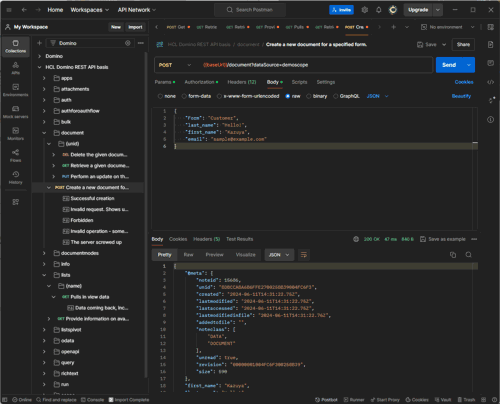500x404 pixels.
Task: Open Trash in status bar
Action: [x=466, y=400]
